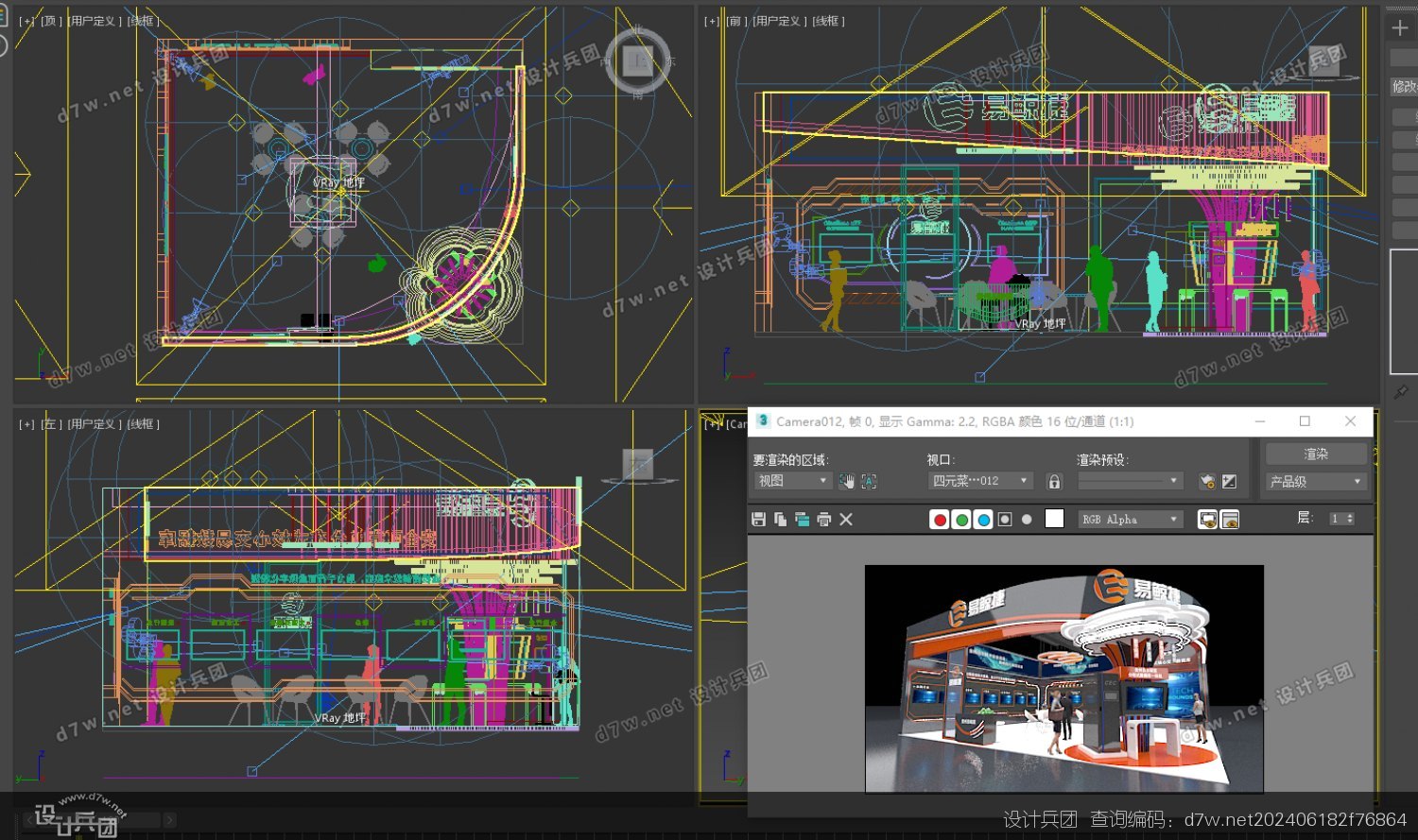This screenshot has height=840, width=1418.
Task: Open the [用户定义] menu in the left viewport
Action: [x=95, y=424]
